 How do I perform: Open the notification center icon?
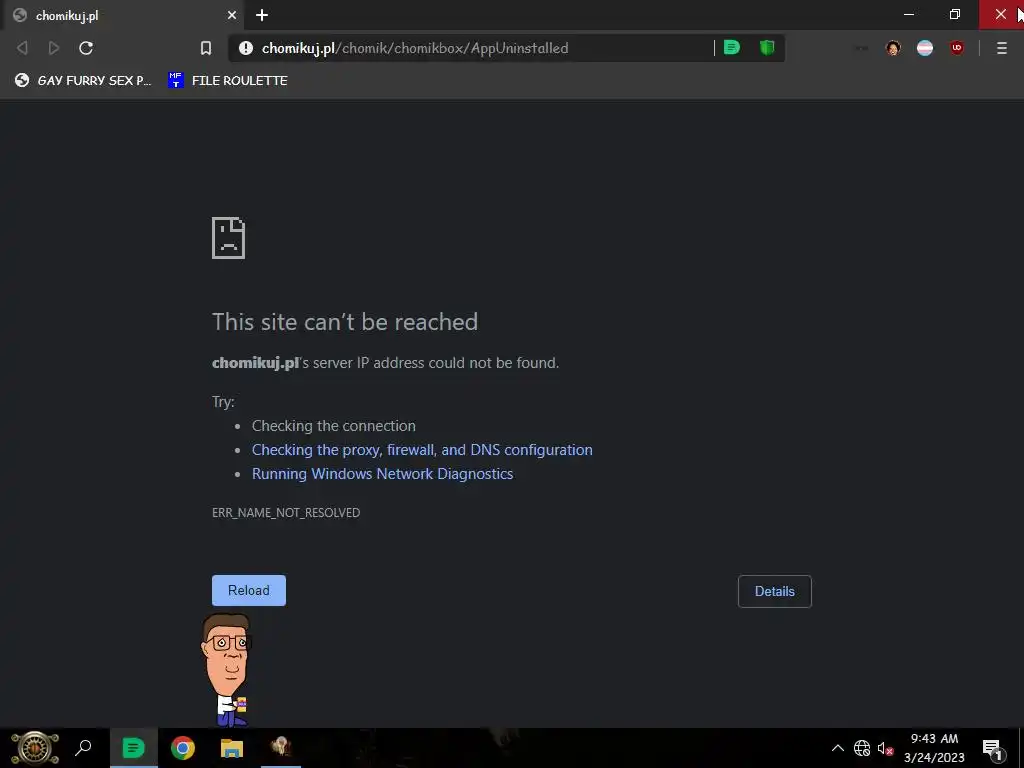tap(992, 748)
